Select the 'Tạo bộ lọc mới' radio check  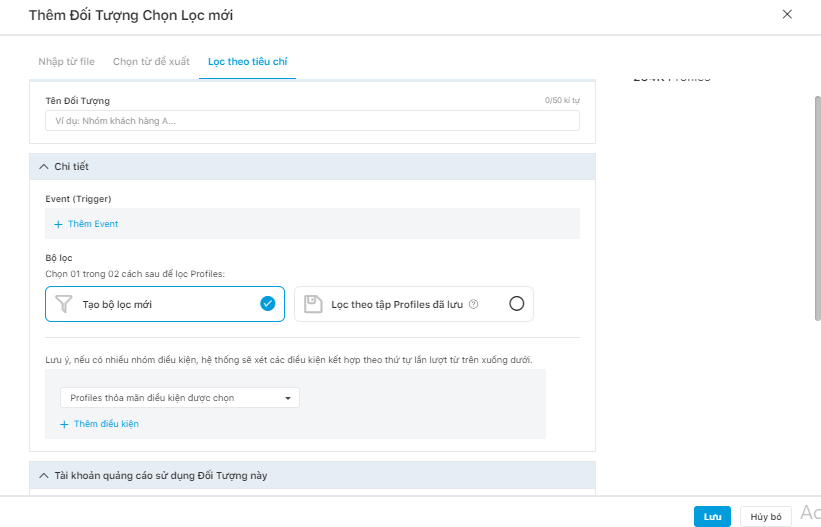[268, 303]
